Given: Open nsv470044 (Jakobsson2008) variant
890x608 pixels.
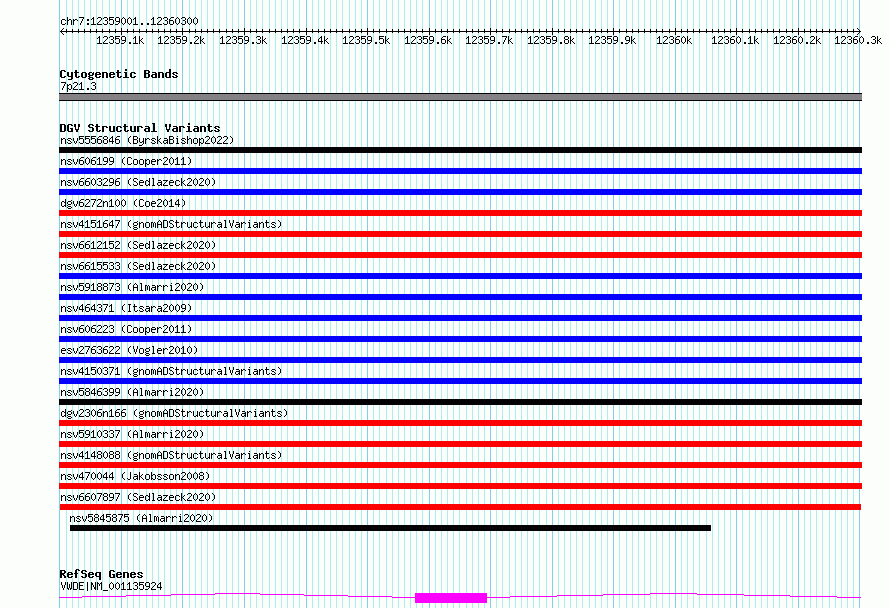Looking at the screenshot, I should tap(135, 476).
